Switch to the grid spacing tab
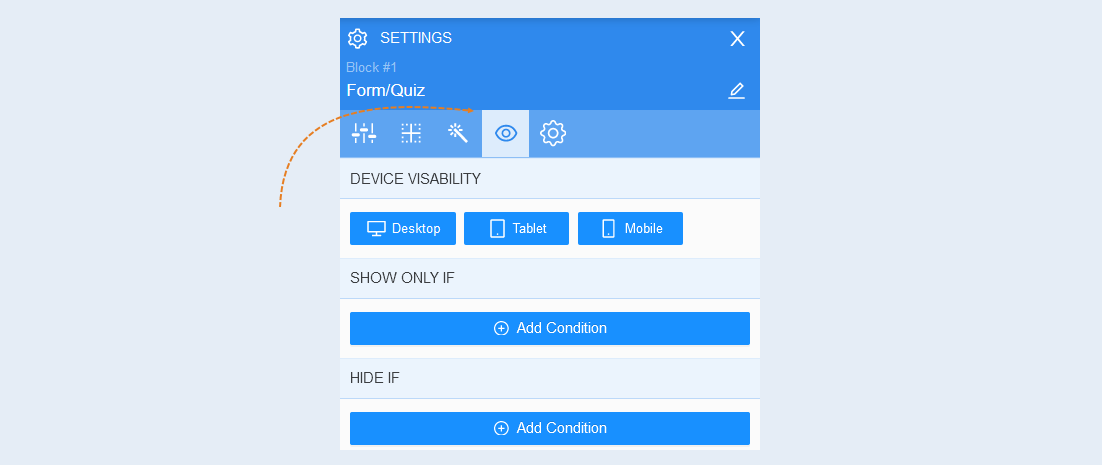This screenshot has height=465, width=1102. pos(411,133)
